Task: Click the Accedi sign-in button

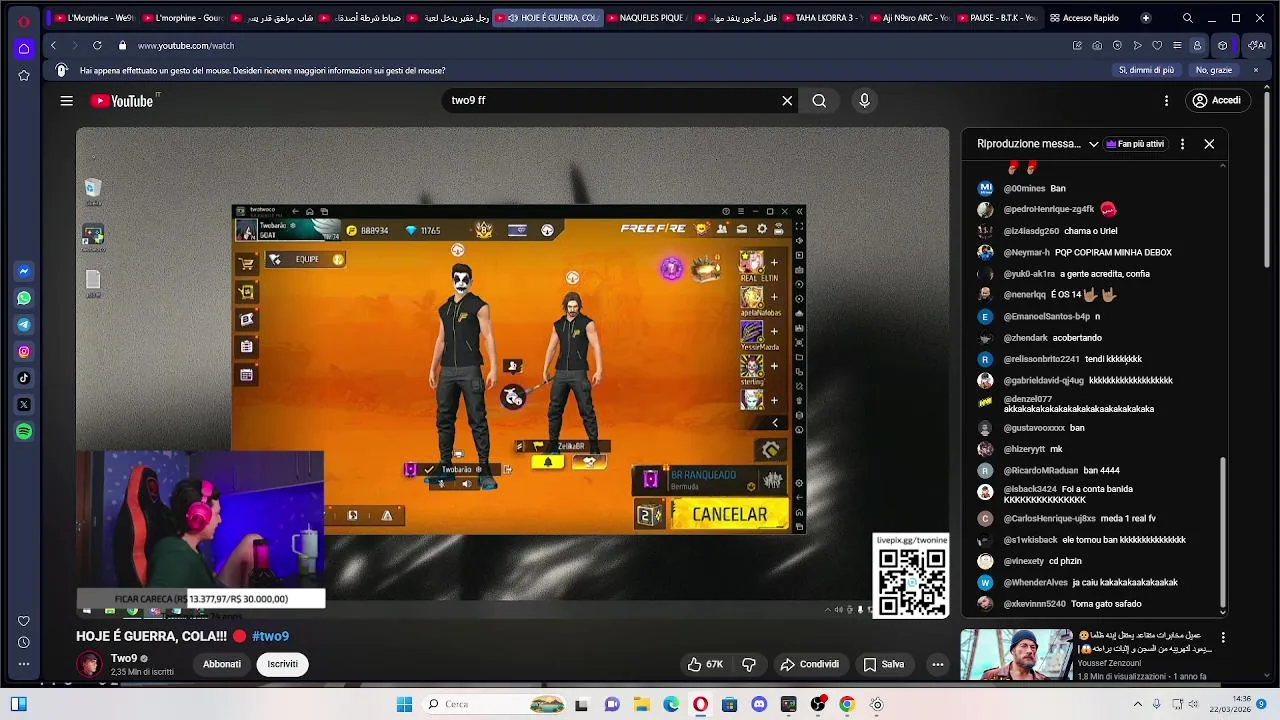Action: click(x=1216, y=100)
